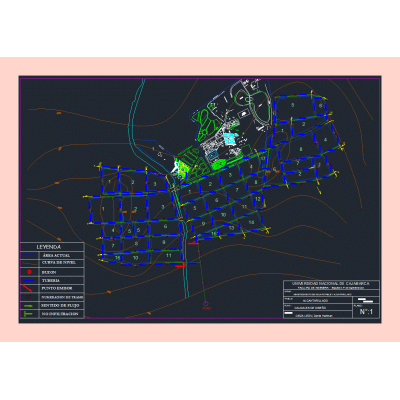Click block number 14 in the central grid
Image resolution: width=400 pixels, height=400 pixels.
251,222
